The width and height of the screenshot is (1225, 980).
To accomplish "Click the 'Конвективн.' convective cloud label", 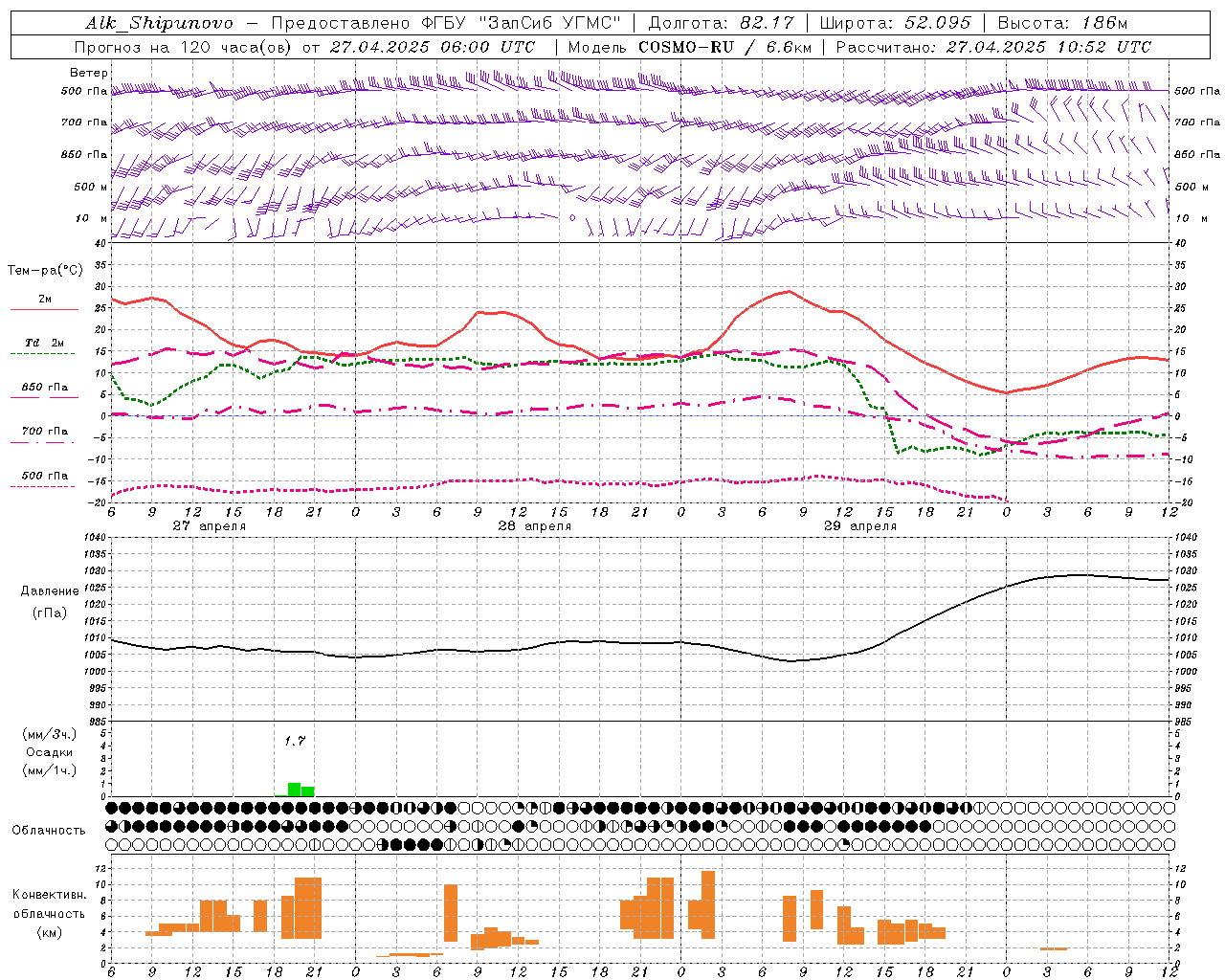I will pyautogui.click(x=50, y=895).
